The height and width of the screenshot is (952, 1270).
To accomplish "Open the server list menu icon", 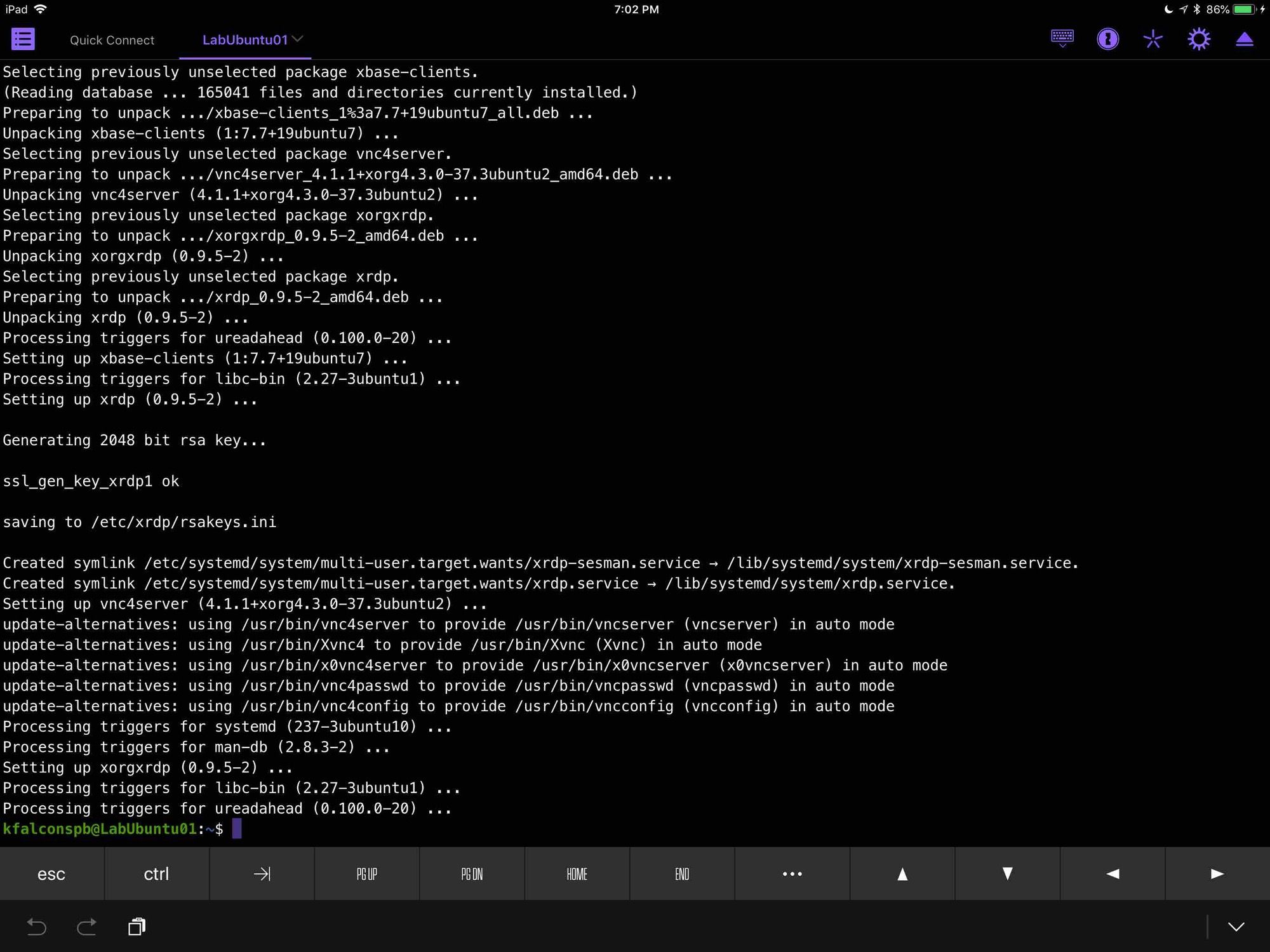I will 23,39.
